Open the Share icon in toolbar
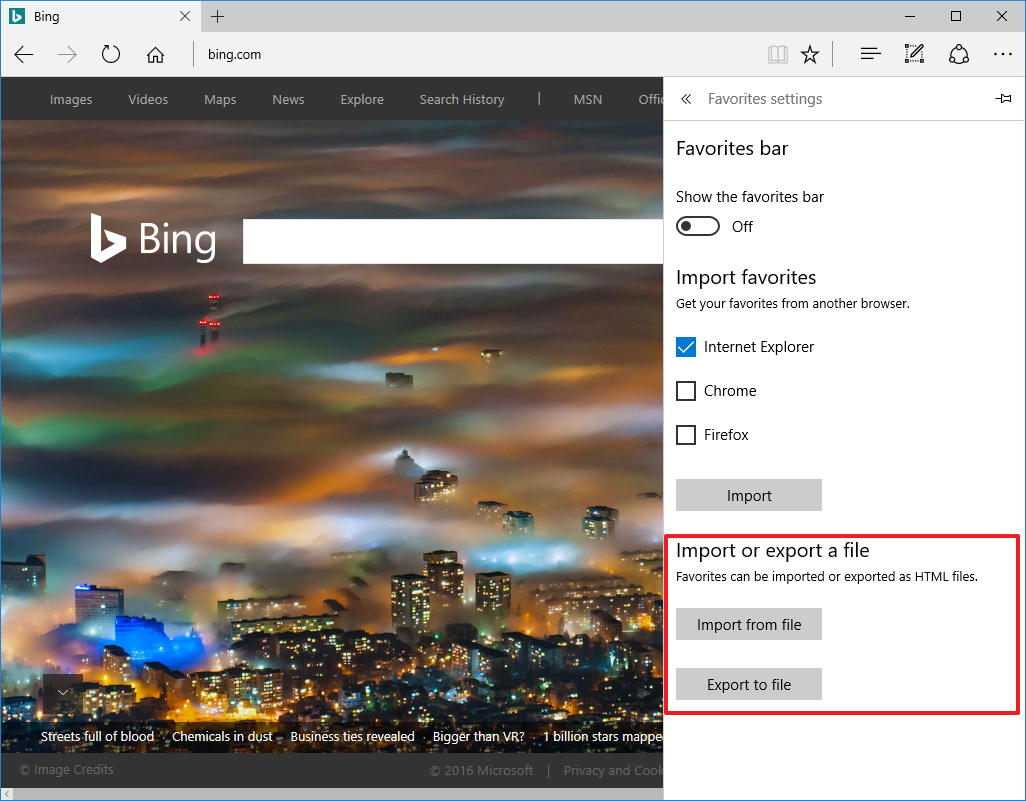The image size is (1026, 801). click(959, 54)
